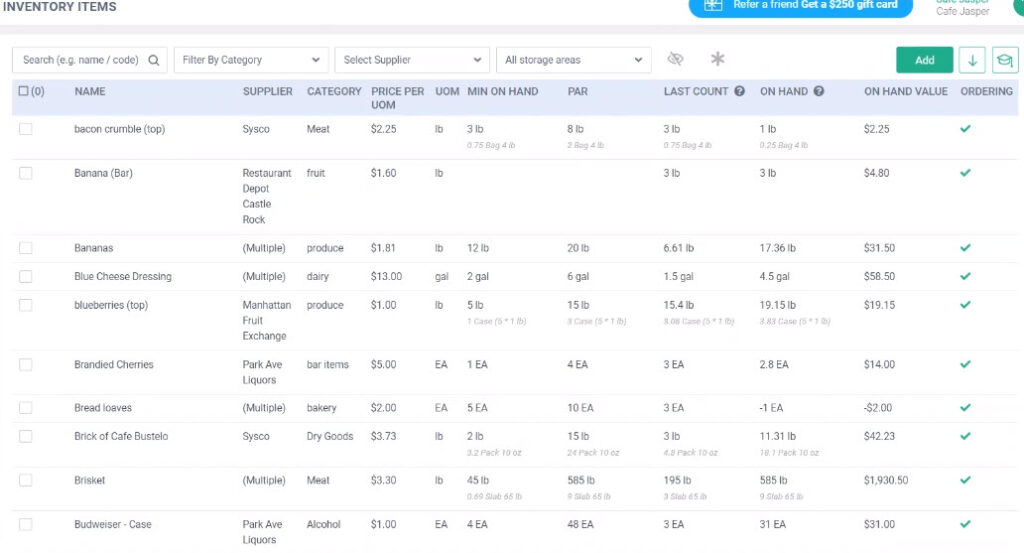
Task: Toggle the hidden items eye icon
Action: [x=675, y=59]
